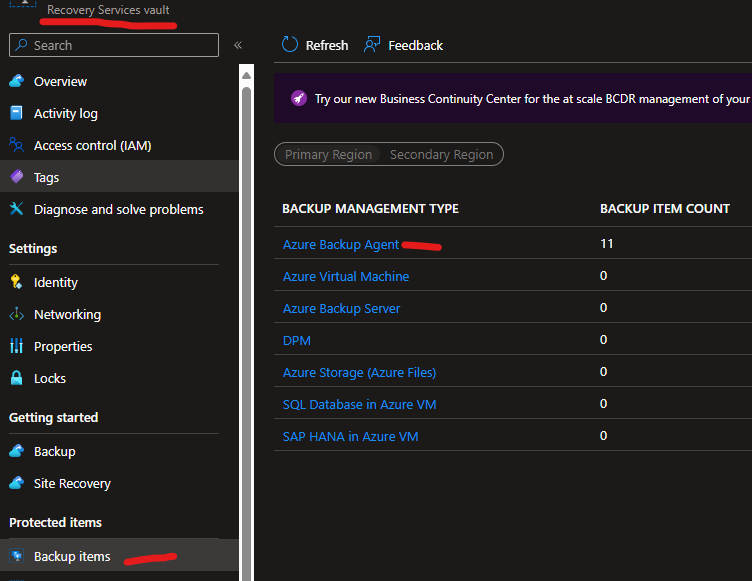Screen dimensions: 752x581
Task: Open Azure Backup Agent link
Action: pyautogui.click(x=341, y=244)
